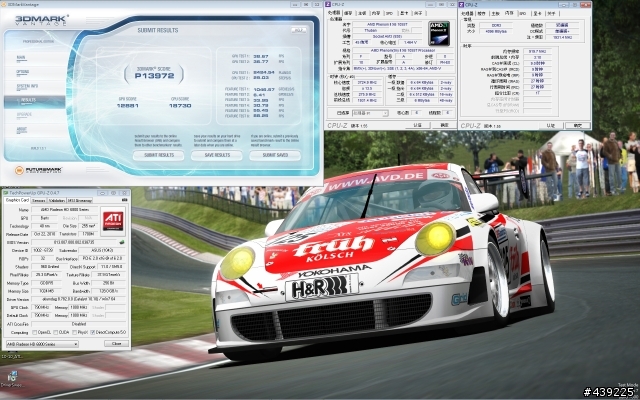The image size is (640, 400).
Task: Click the AMD Phenom II logo in CPU-Z
Action: point(439,33)
